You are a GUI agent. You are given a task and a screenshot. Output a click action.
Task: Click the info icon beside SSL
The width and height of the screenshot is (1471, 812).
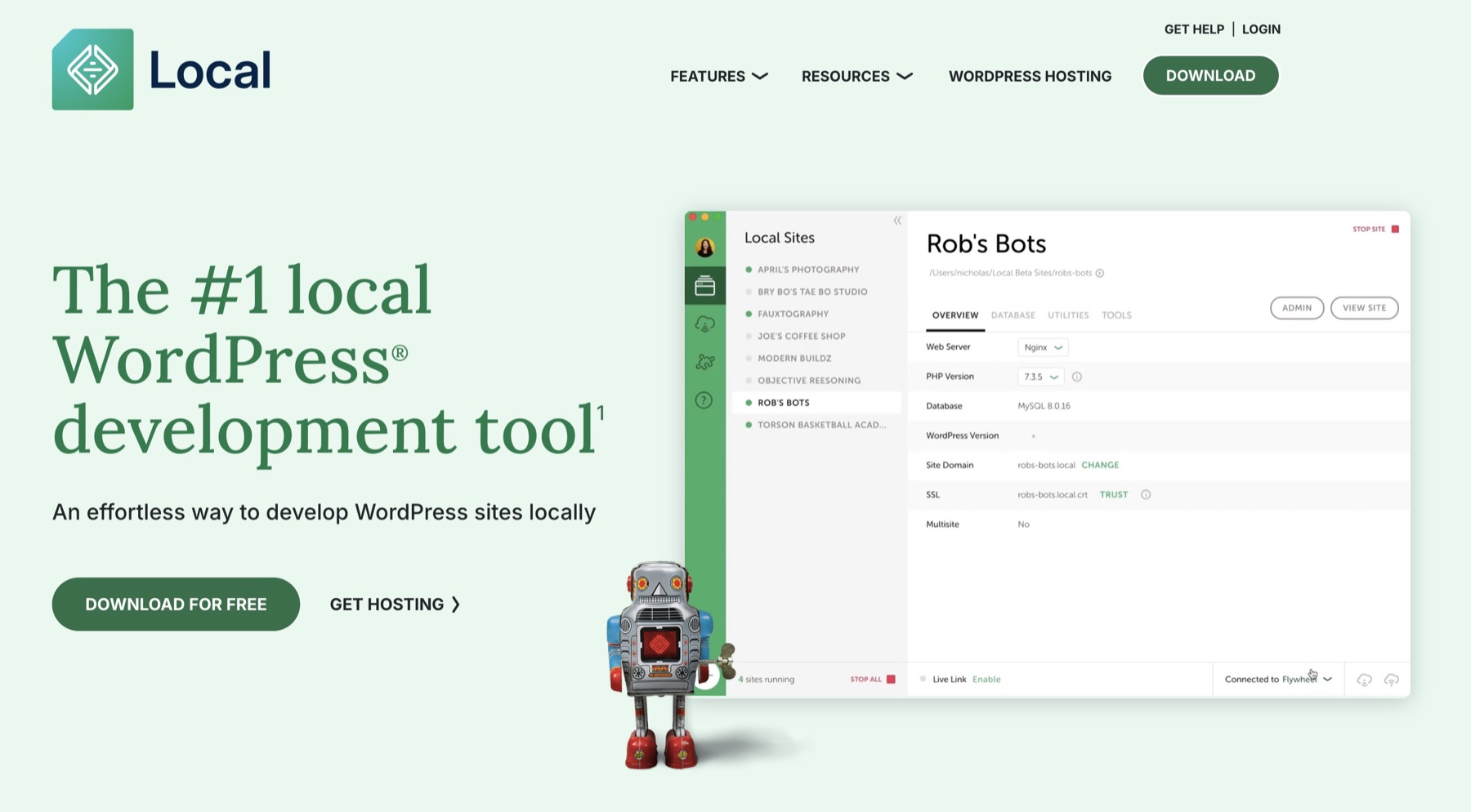coord(1147,494)
